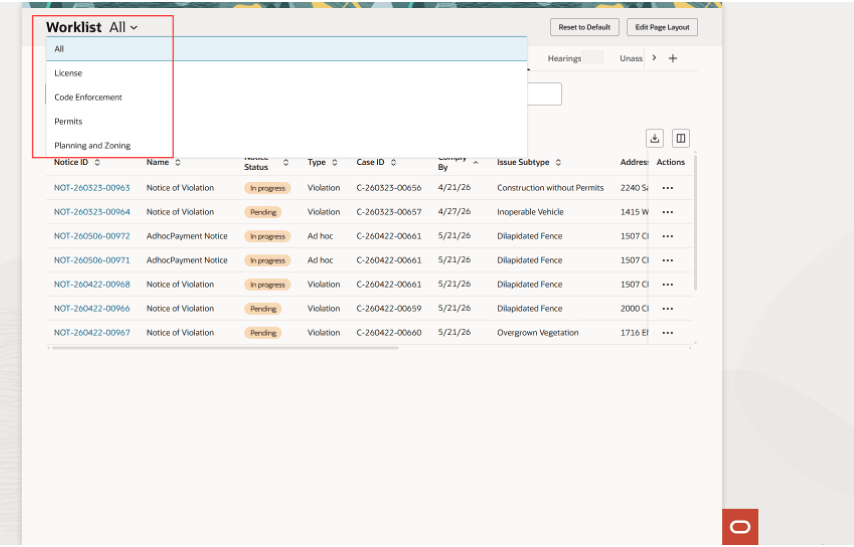The height and width of the screenshot is (547, 854).
Task: Choose Code Enforcement from the menu
Action: point(286,97)
